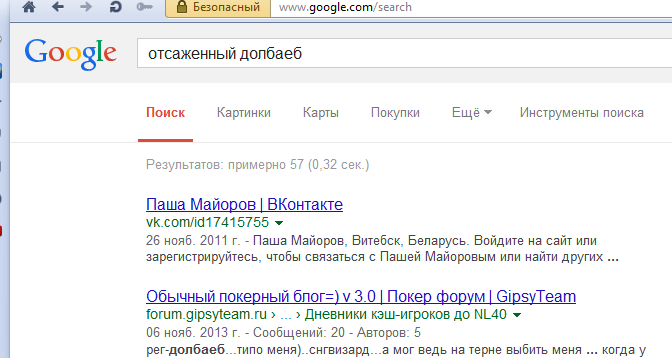Open the Google logo homepage link
Screen dimensions: 672x364
pos(70,54)
